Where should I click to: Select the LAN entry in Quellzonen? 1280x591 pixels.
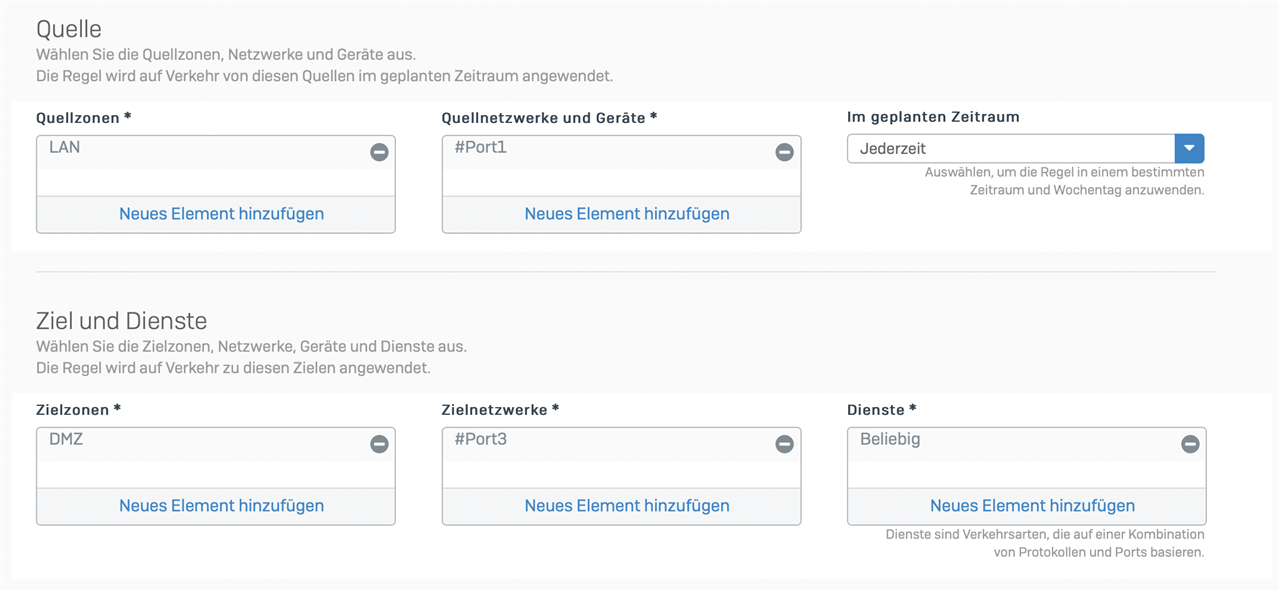point(65,147)
